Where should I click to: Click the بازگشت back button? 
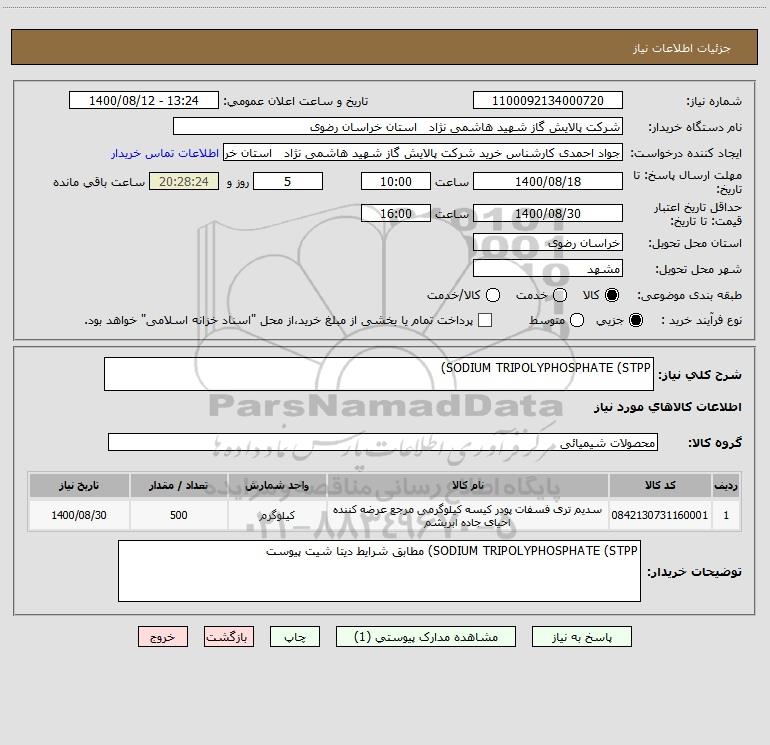click(229, 637)
